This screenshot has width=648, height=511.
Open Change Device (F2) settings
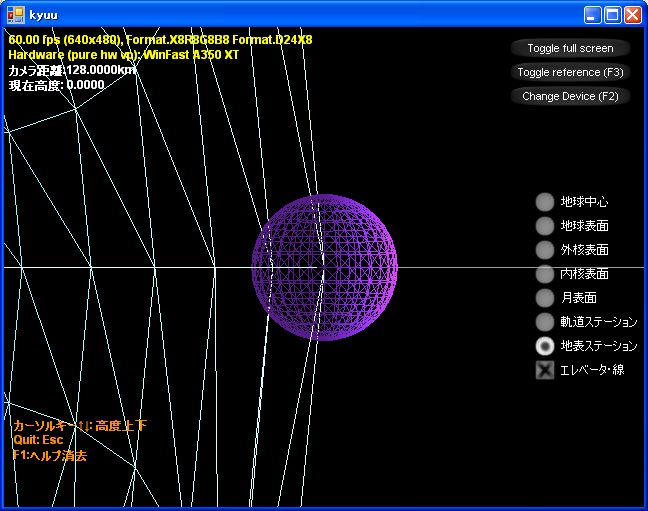[x=570, y=96]
